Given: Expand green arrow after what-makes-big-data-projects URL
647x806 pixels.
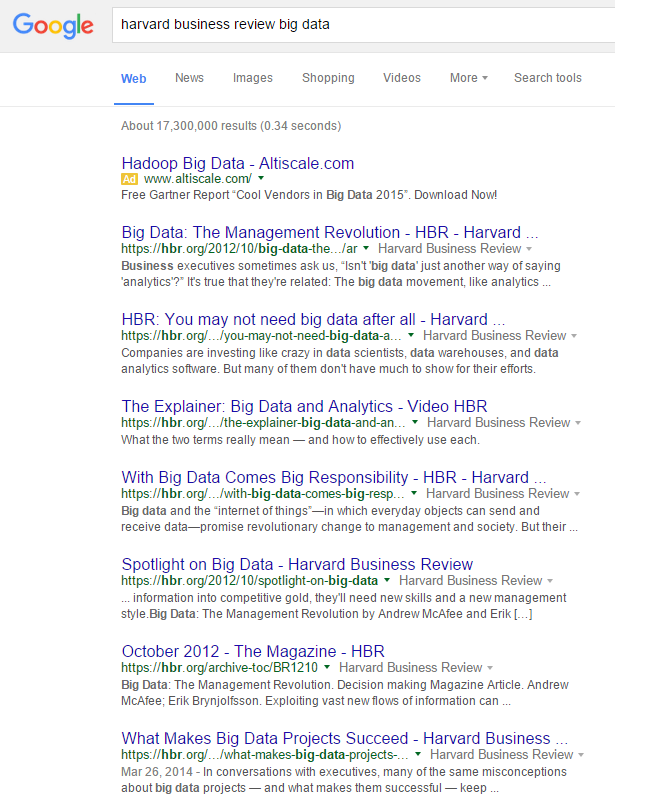Looking at the screenshot, I should [418, 754].
